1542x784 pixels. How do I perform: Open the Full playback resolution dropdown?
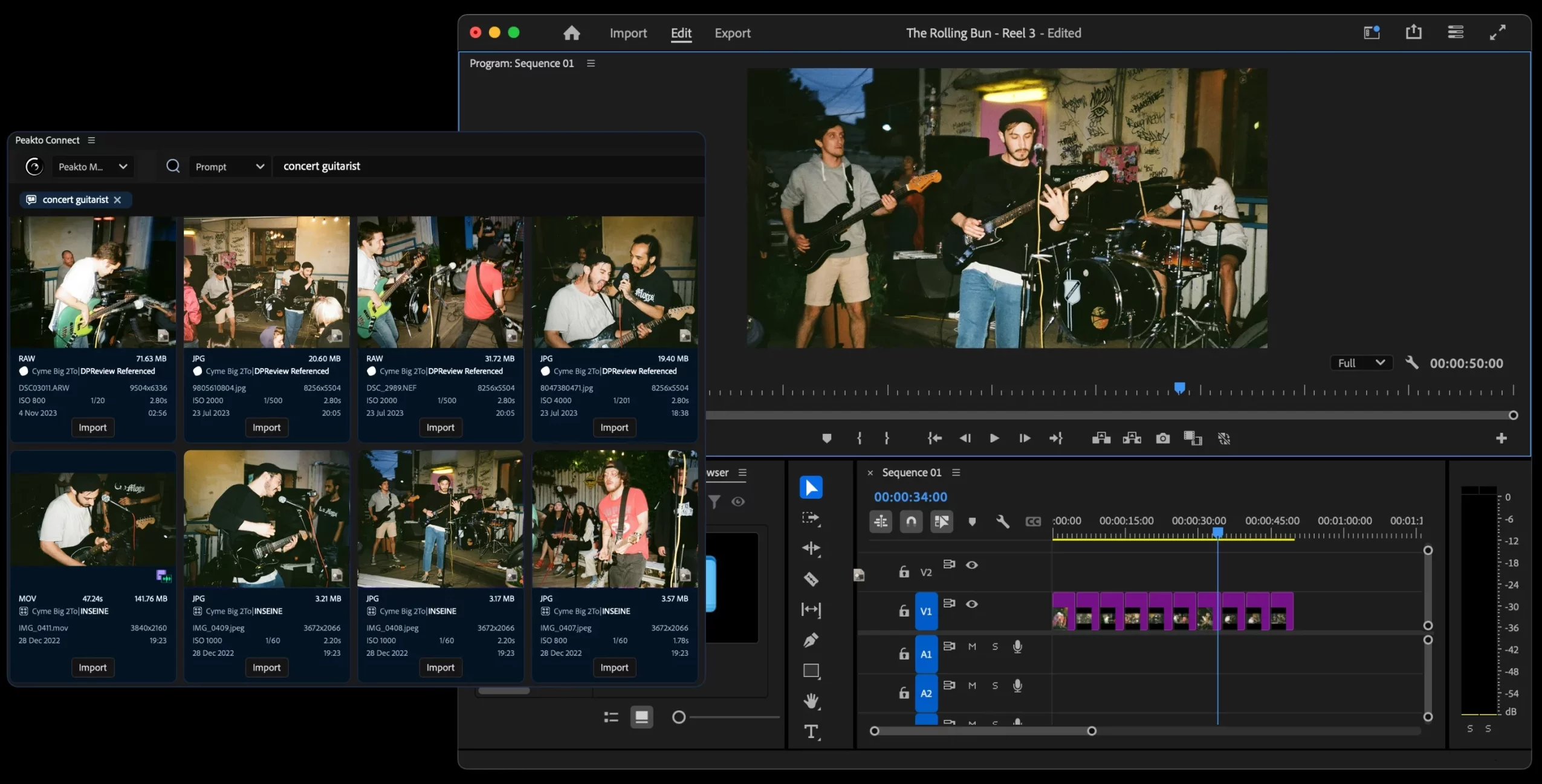pos(1361,363)
